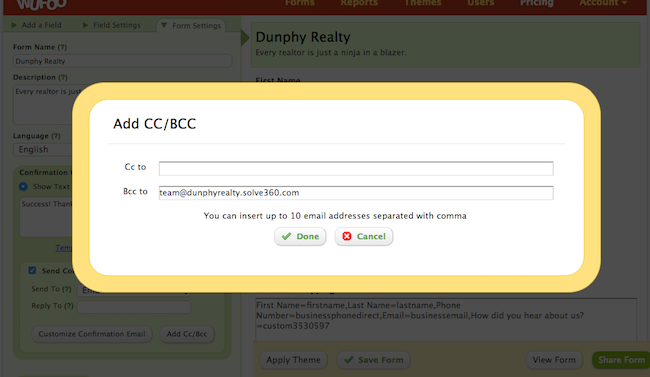The image size is (650, 377).
Task: Click the Reply To input field
Action: pyautogui.click(x=134, y=306)
